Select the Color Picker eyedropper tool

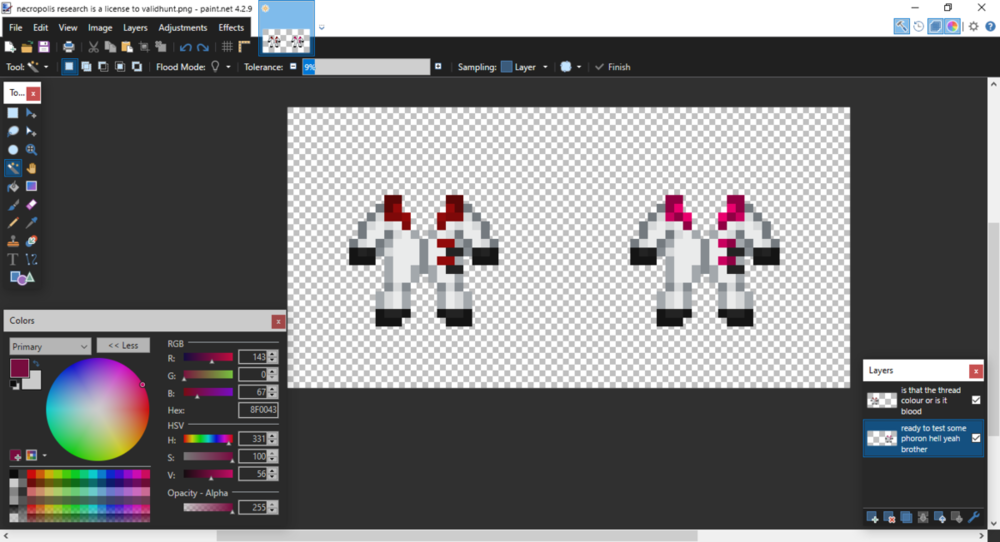tap(31, 223)
